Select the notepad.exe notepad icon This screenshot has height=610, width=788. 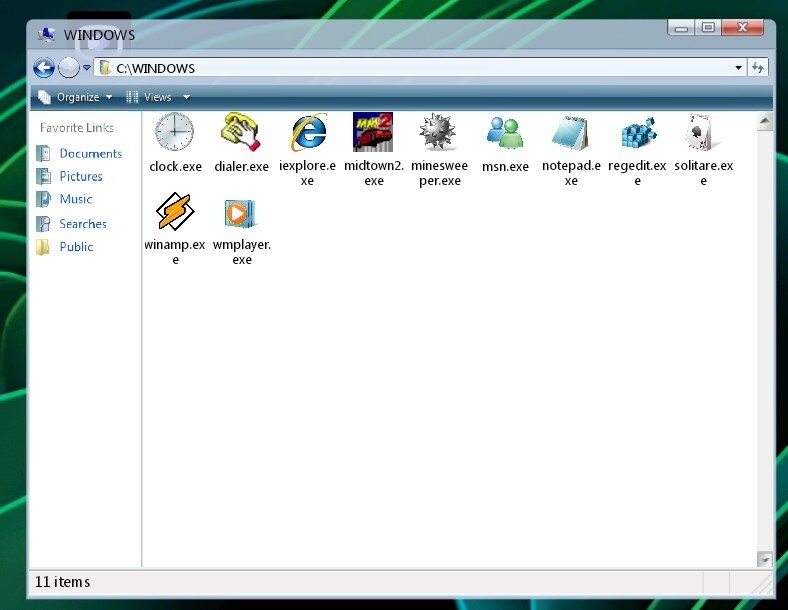click(x=570, y=133)
